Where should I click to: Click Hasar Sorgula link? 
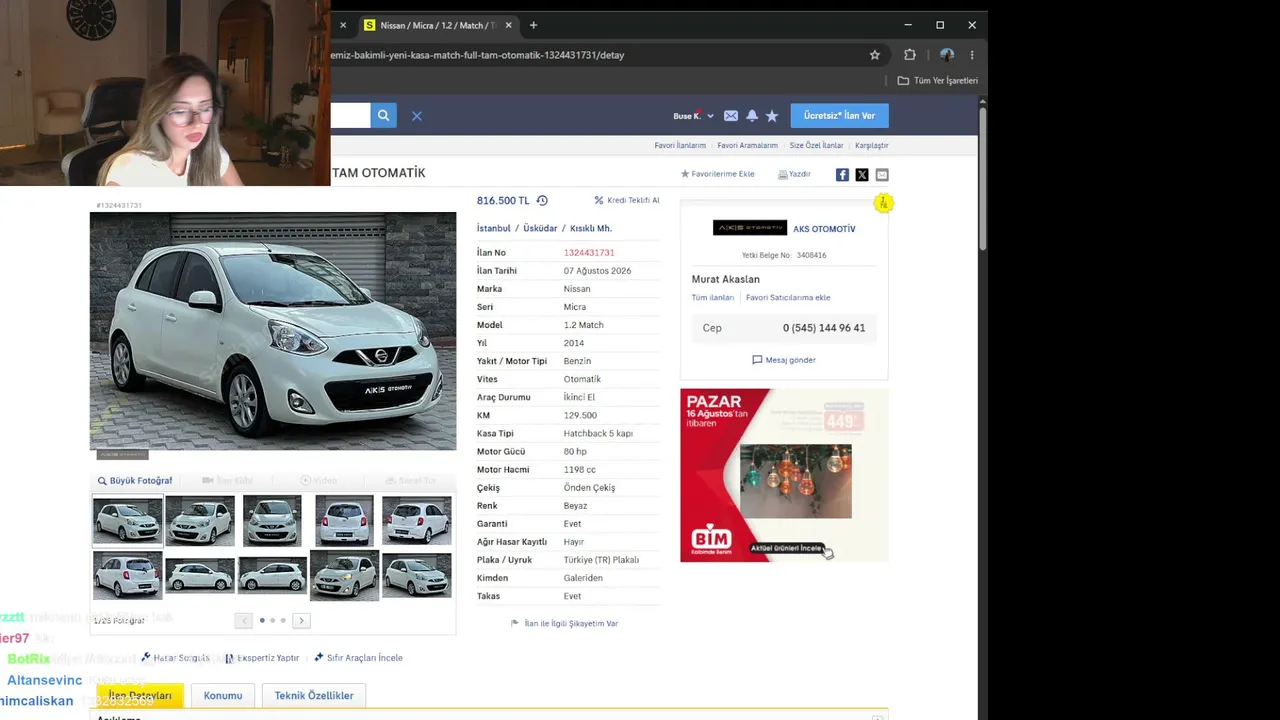click(175, 658)
